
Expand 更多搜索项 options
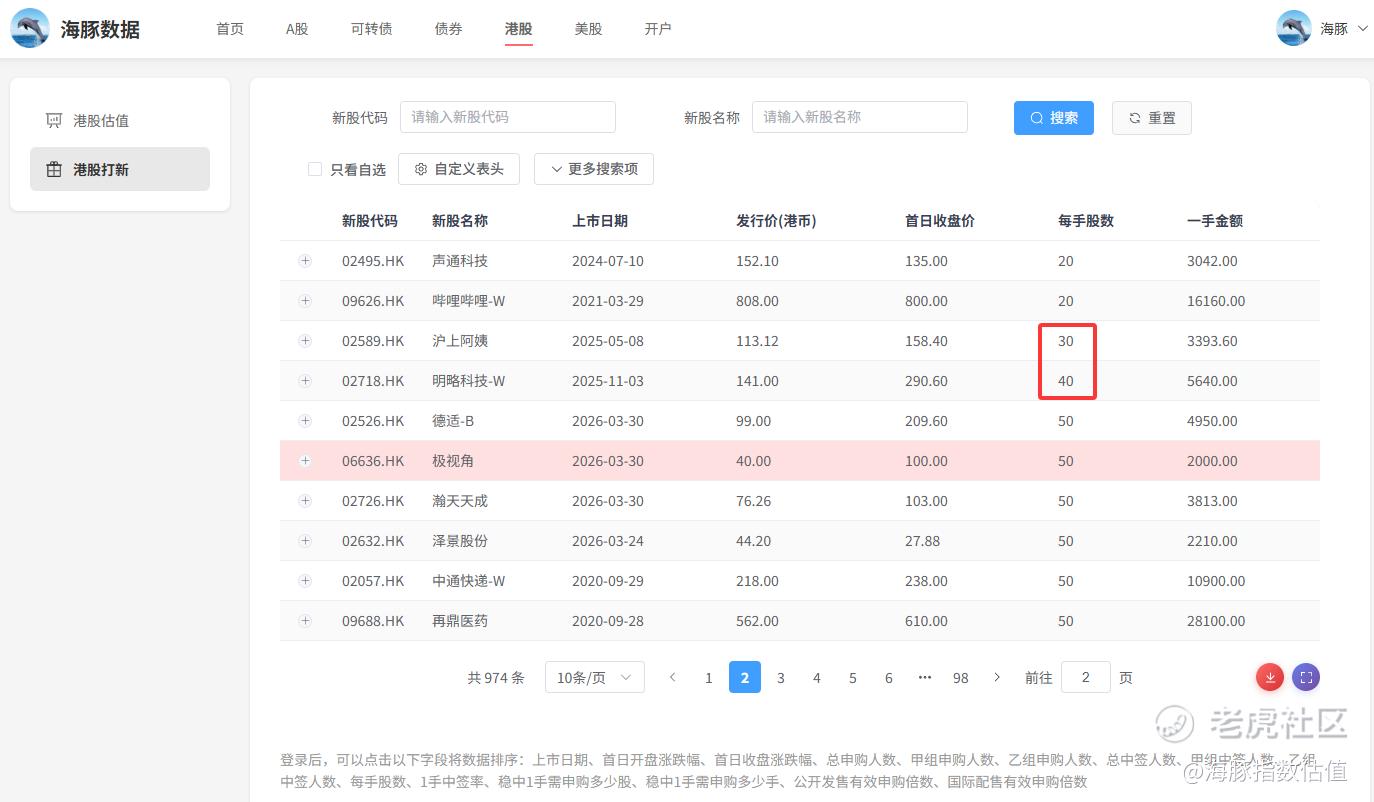tap(593, 169)
